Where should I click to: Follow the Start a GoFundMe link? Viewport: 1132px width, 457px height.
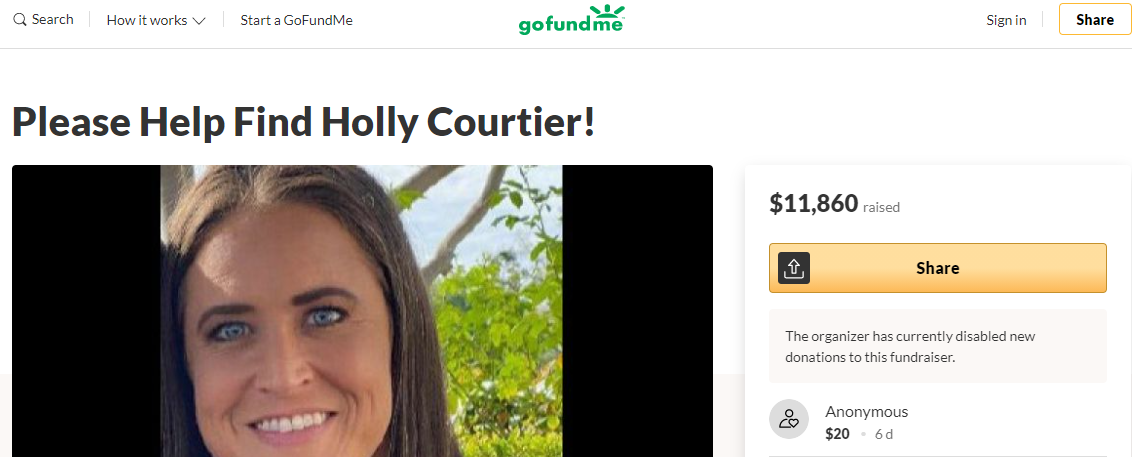point(297,20)
